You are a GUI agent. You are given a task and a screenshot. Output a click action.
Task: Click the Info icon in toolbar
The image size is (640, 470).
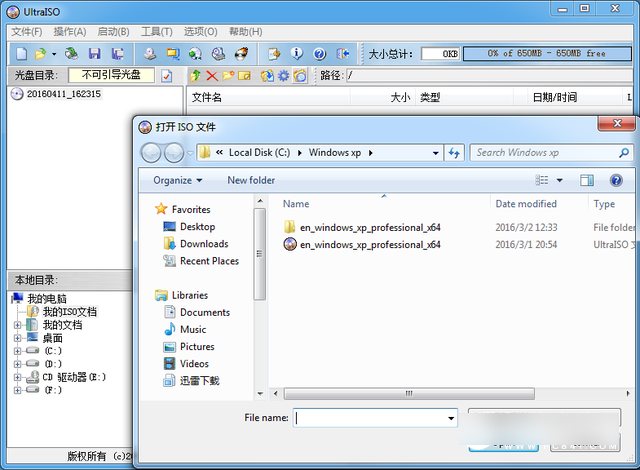point(297,53)
